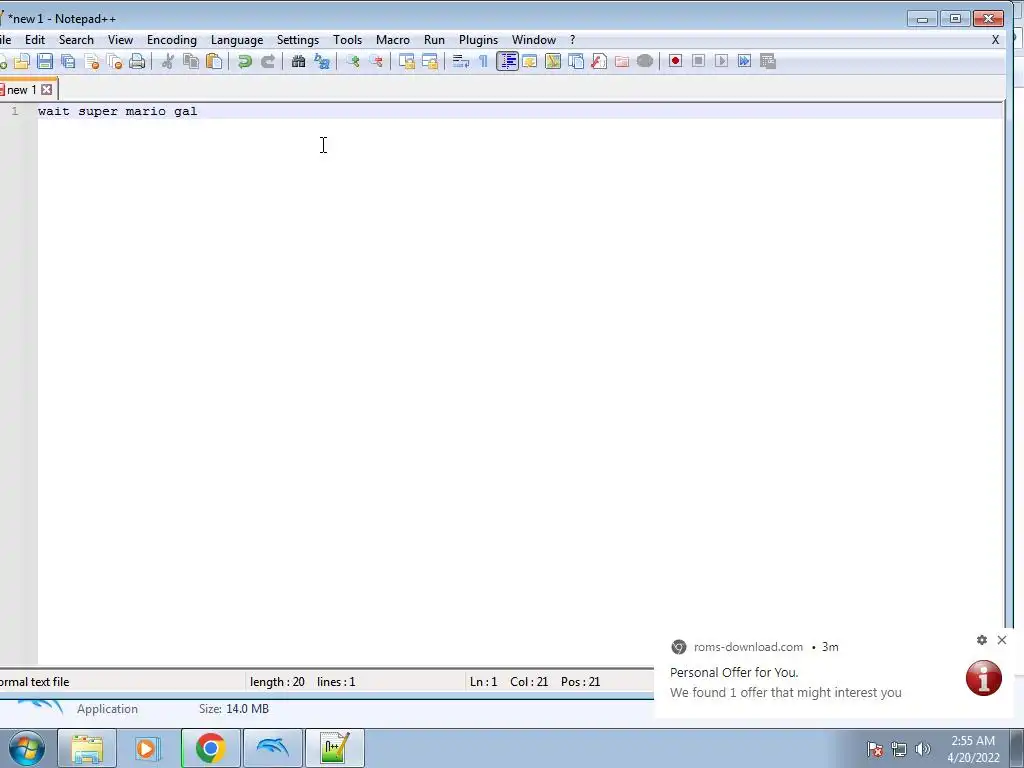Open the Replace toolbar icon

point(322,61)
